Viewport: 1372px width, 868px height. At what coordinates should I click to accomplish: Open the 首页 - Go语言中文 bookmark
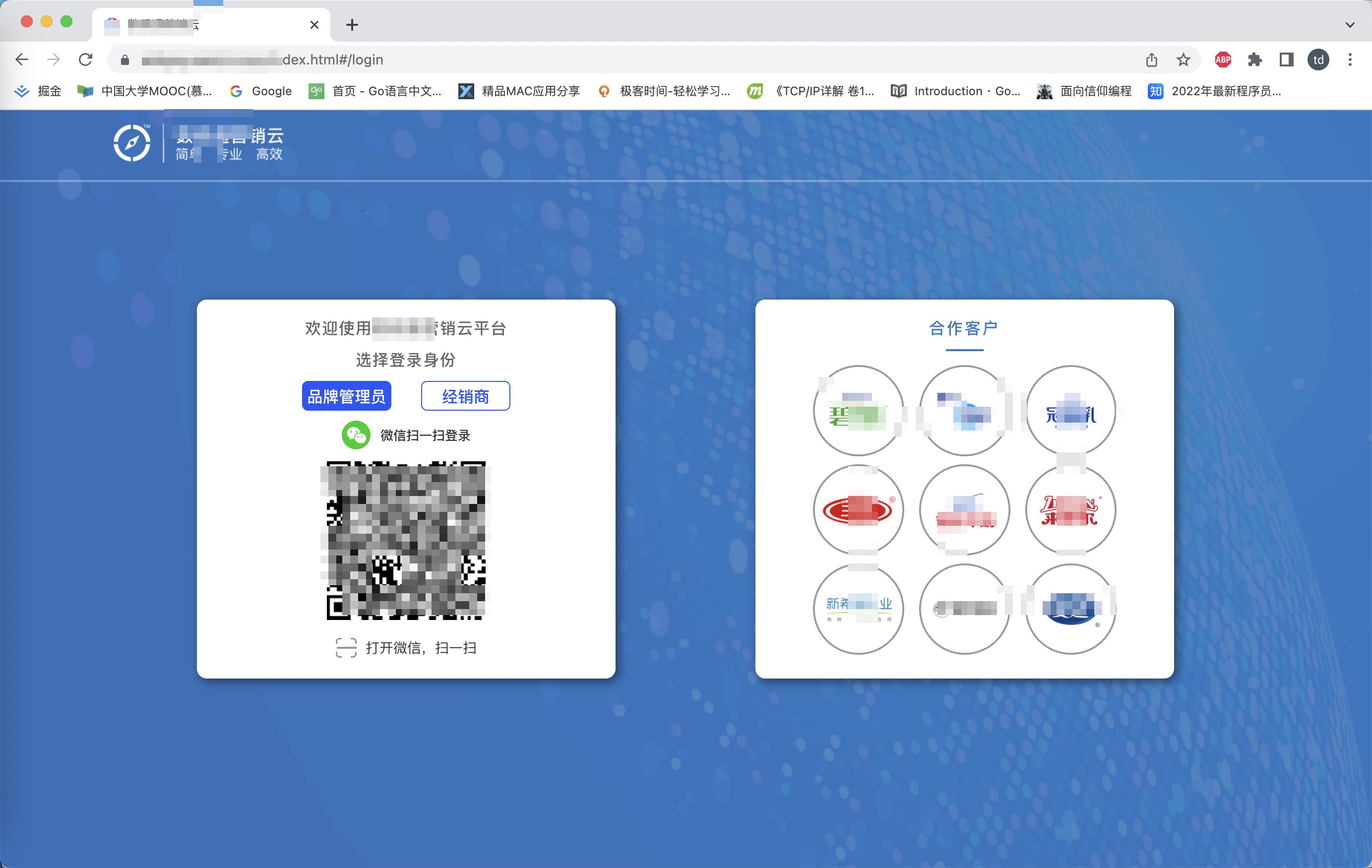375,91
